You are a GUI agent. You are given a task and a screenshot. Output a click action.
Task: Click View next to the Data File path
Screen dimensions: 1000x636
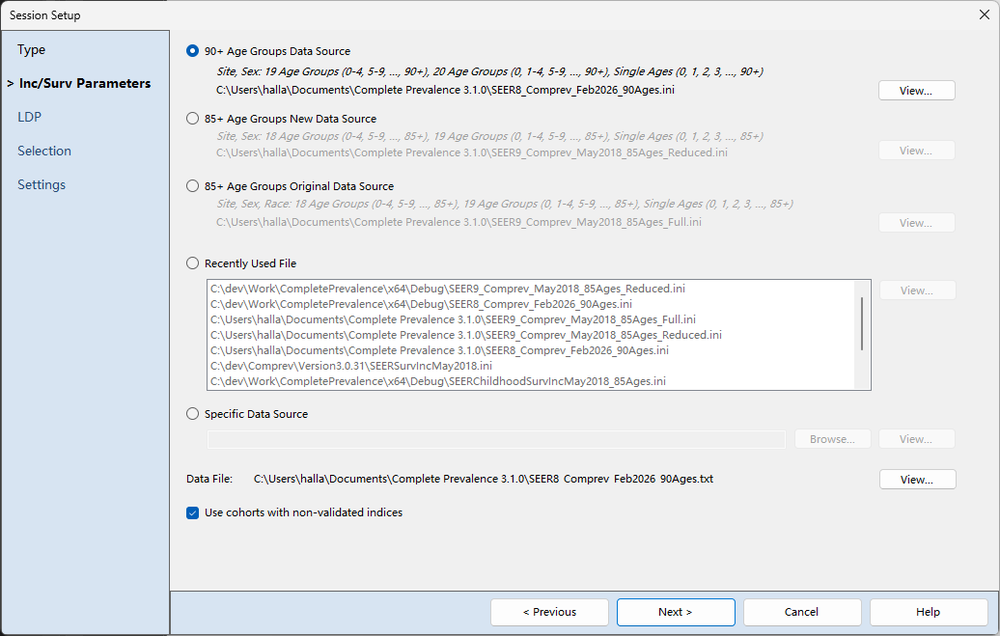tap(917, 480)
